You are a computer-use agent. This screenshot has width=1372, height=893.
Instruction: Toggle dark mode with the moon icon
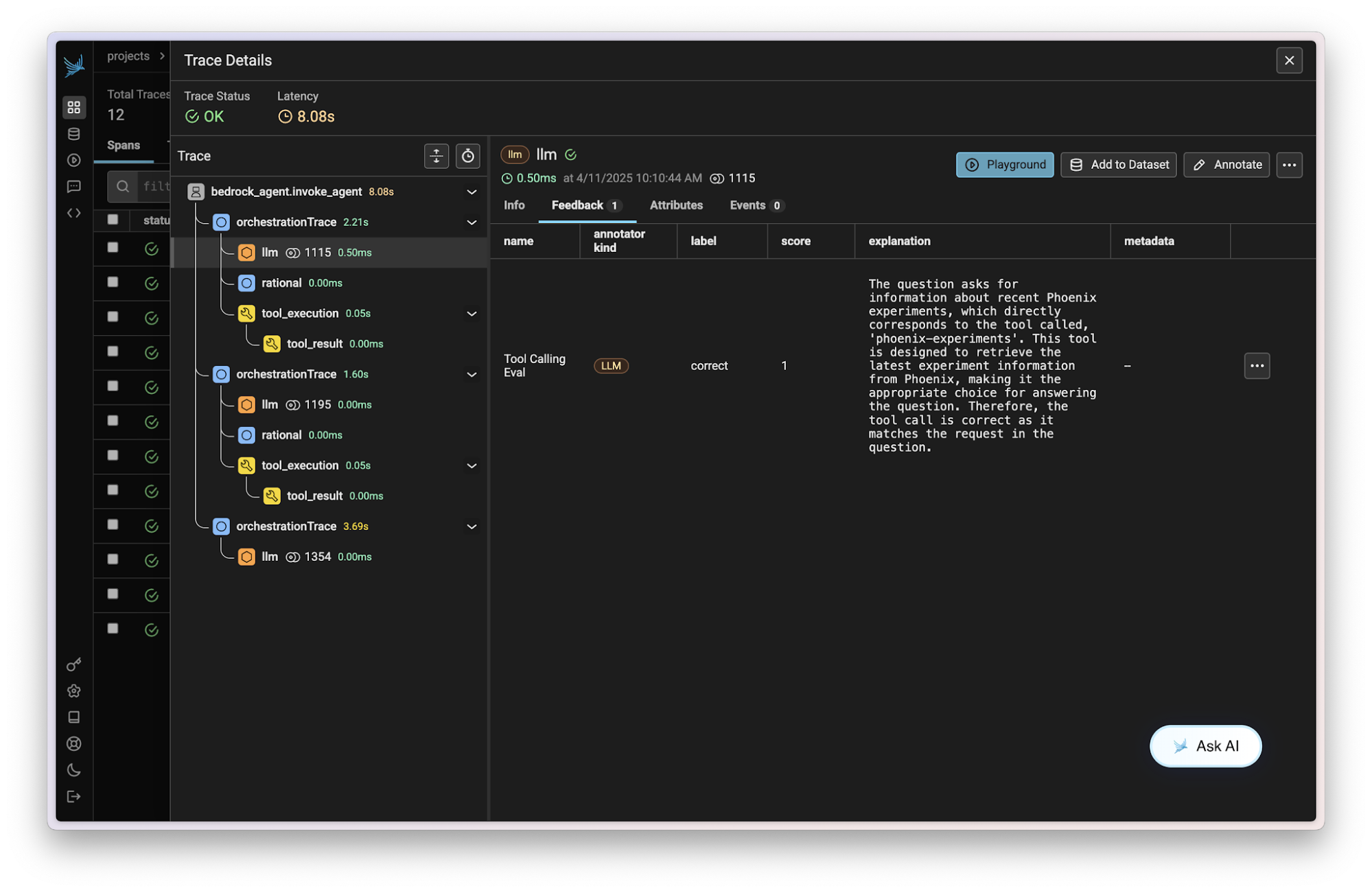tap(74, 769)
